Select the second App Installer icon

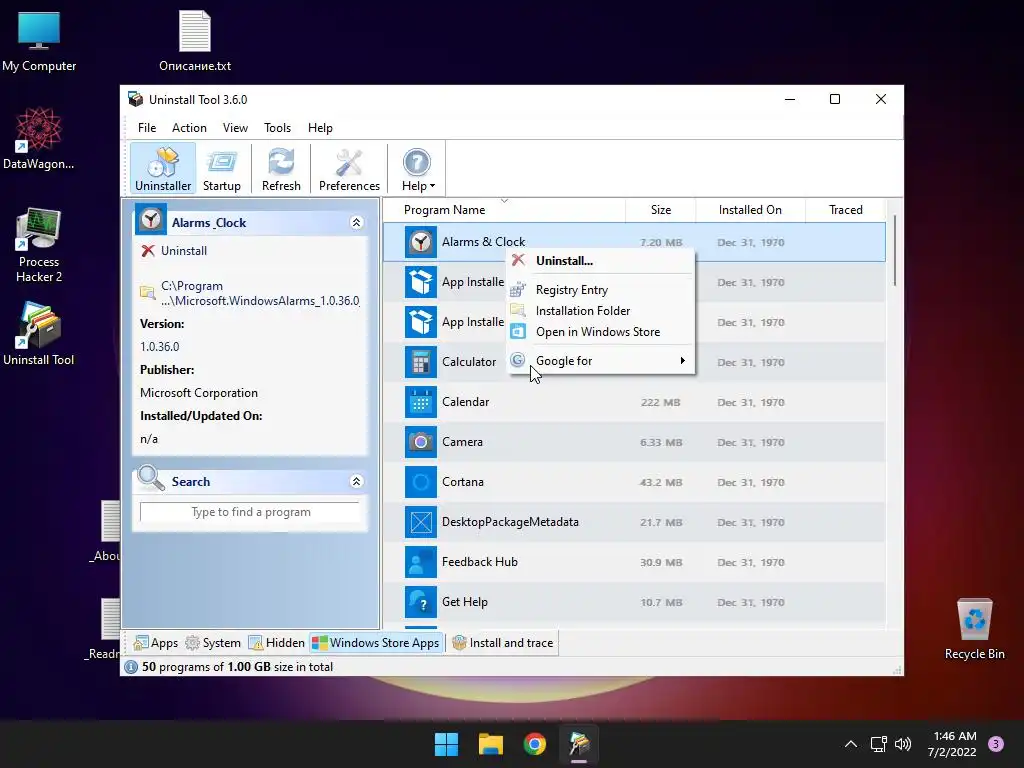coord(421,322)
